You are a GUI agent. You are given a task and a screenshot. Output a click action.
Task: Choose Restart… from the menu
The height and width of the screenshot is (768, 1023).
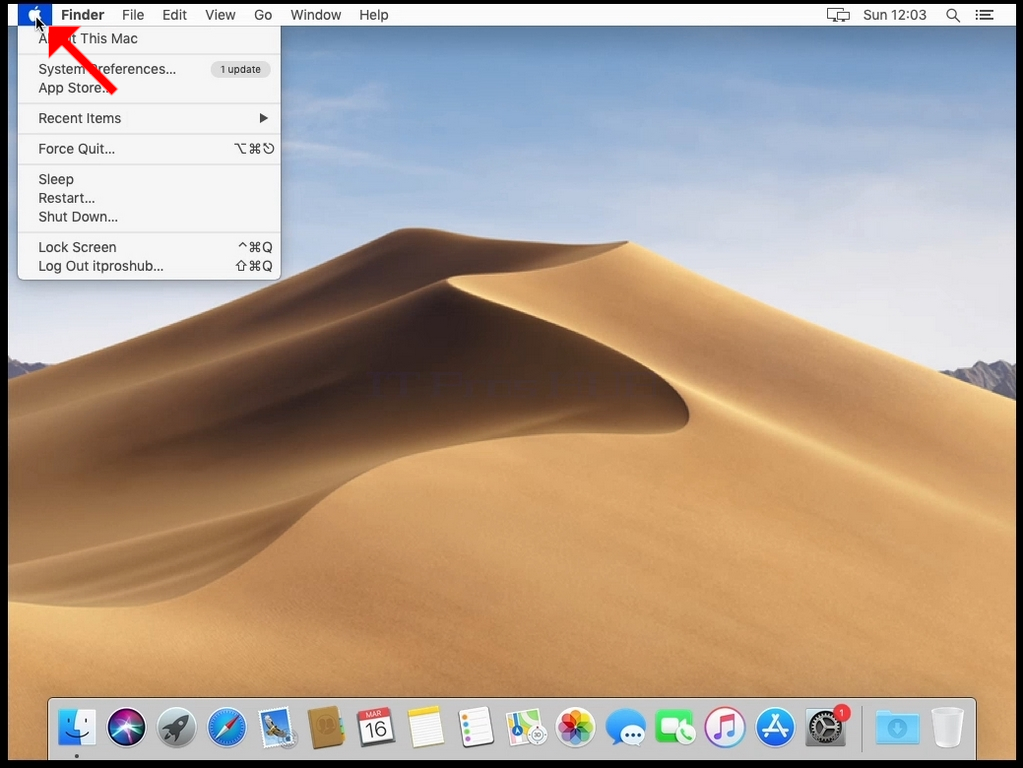(149, 198)
